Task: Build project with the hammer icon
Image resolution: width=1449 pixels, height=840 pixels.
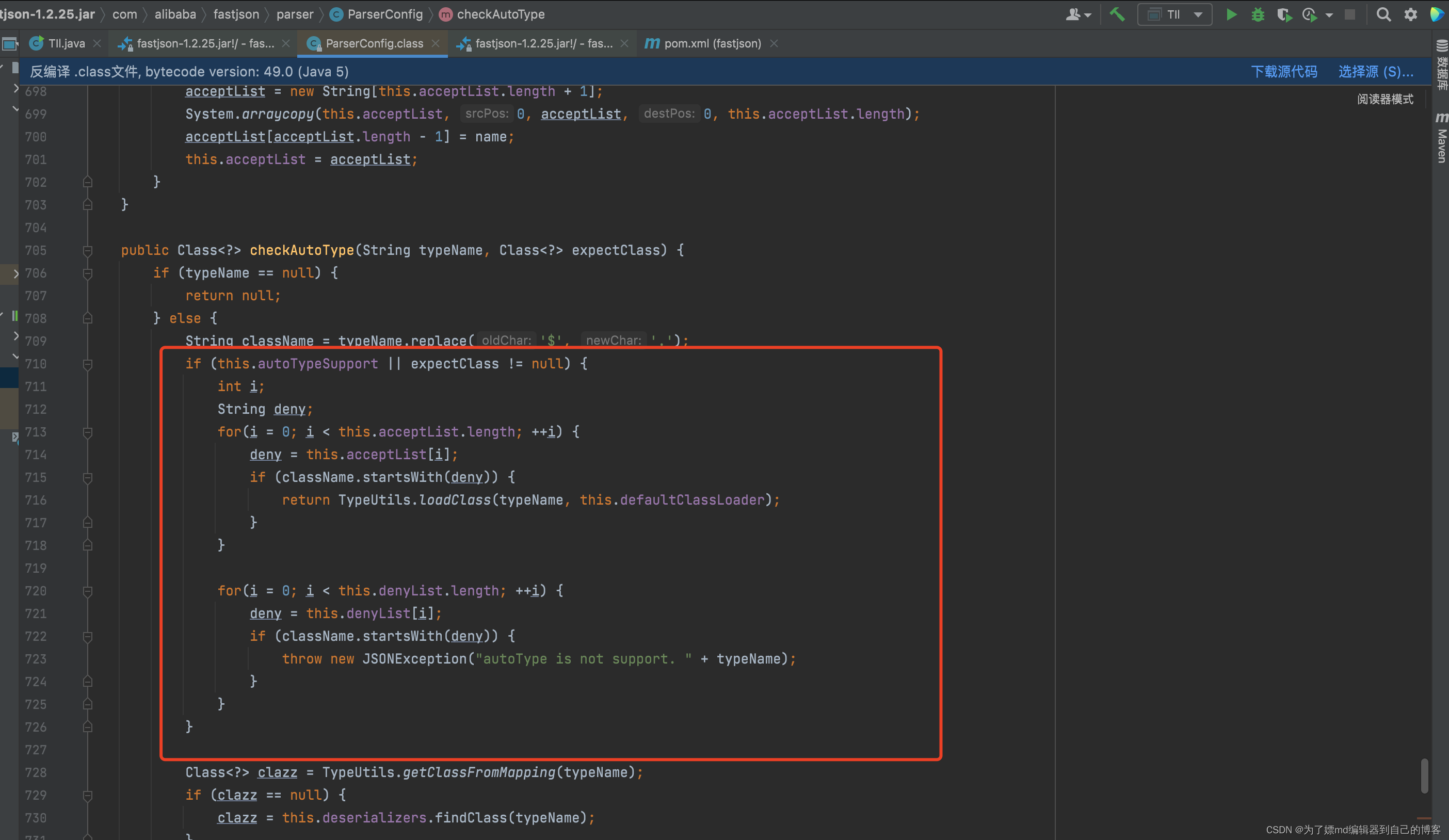Action: click(1117, 14)
